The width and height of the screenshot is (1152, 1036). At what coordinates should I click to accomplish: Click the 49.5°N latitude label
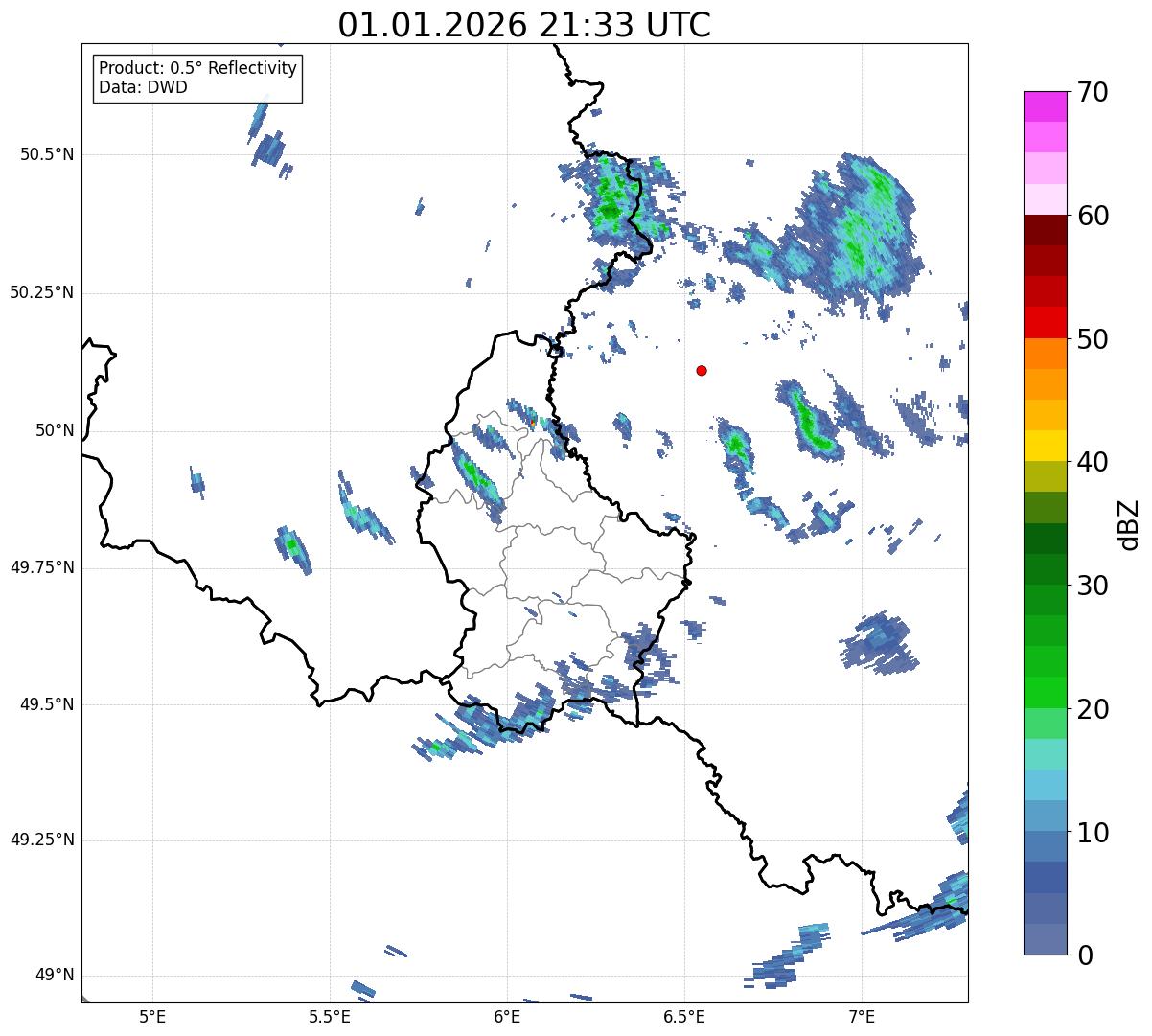pyautogui.click(x=47, y=704)
